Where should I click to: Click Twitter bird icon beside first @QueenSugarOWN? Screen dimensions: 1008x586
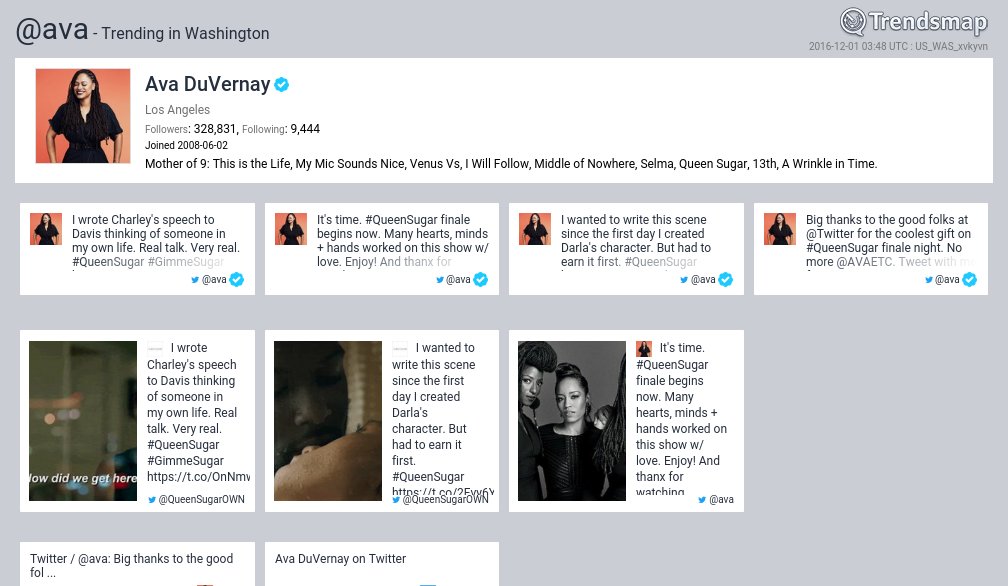click(152, 500)
